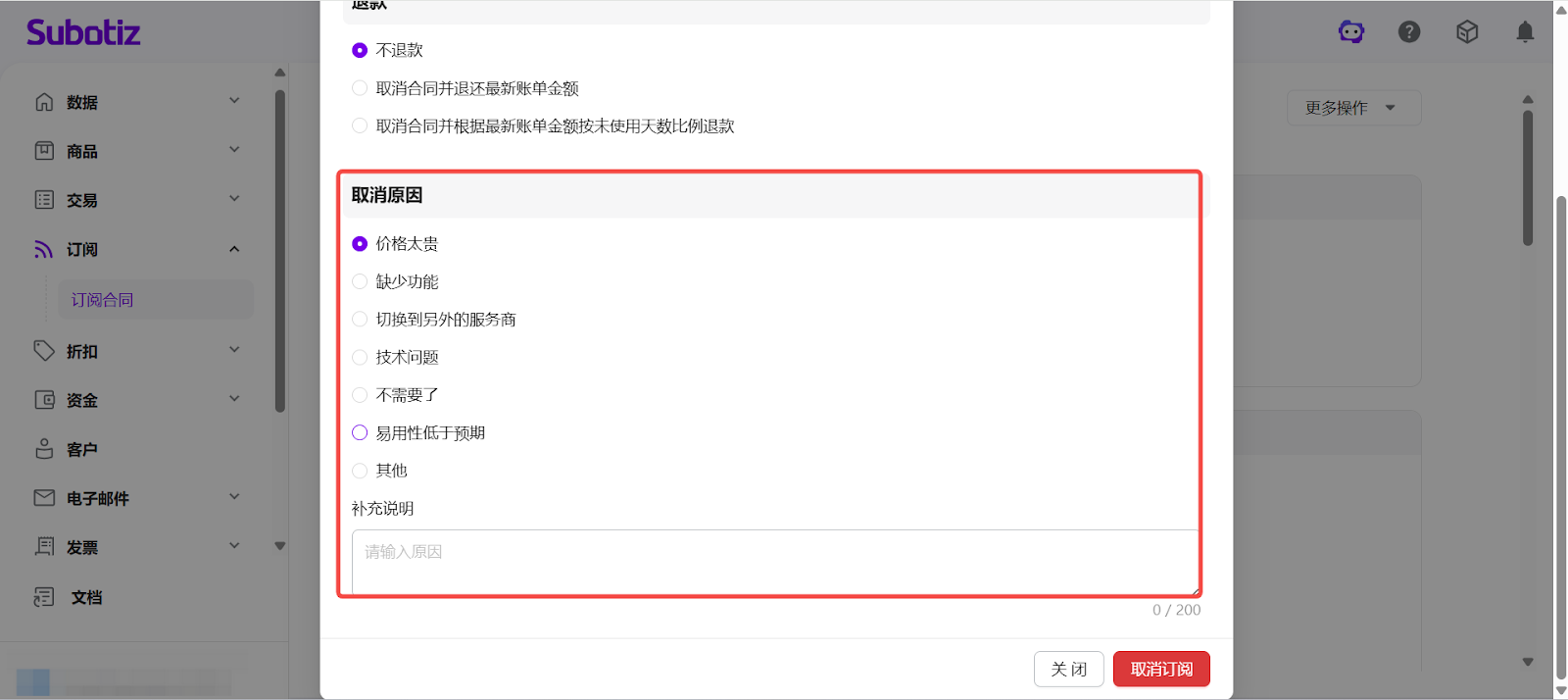The width and height of the screenshot is (1568, 700).
Task: Collapse the 订阅 sidebar section chevron
Action: coord(234,249)
